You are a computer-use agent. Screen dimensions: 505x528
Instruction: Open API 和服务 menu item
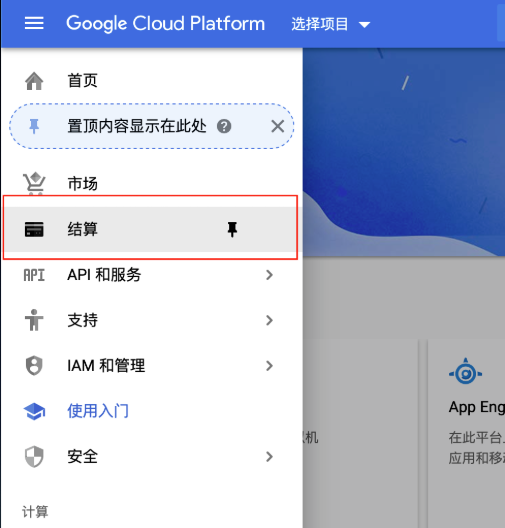click(152, 275)
